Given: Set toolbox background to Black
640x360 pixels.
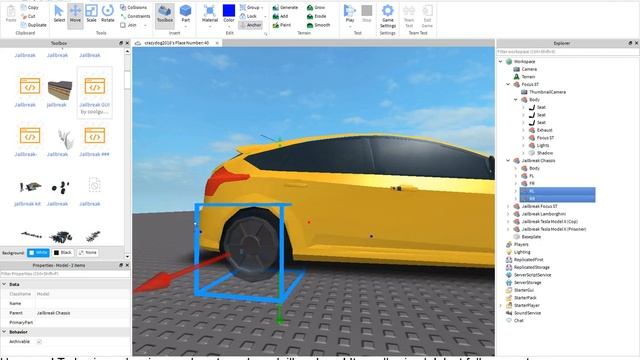Looking at the screenshot, I should pos(63,253).
